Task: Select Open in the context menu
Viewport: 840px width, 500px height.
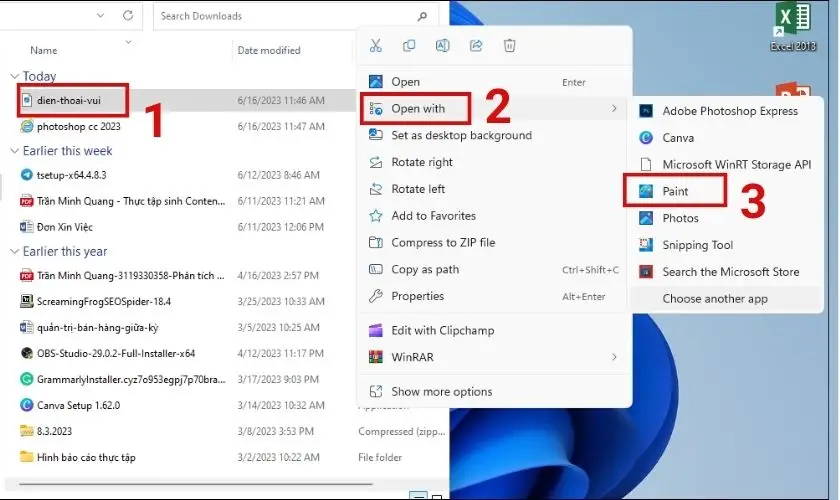Action: [494, 82]
